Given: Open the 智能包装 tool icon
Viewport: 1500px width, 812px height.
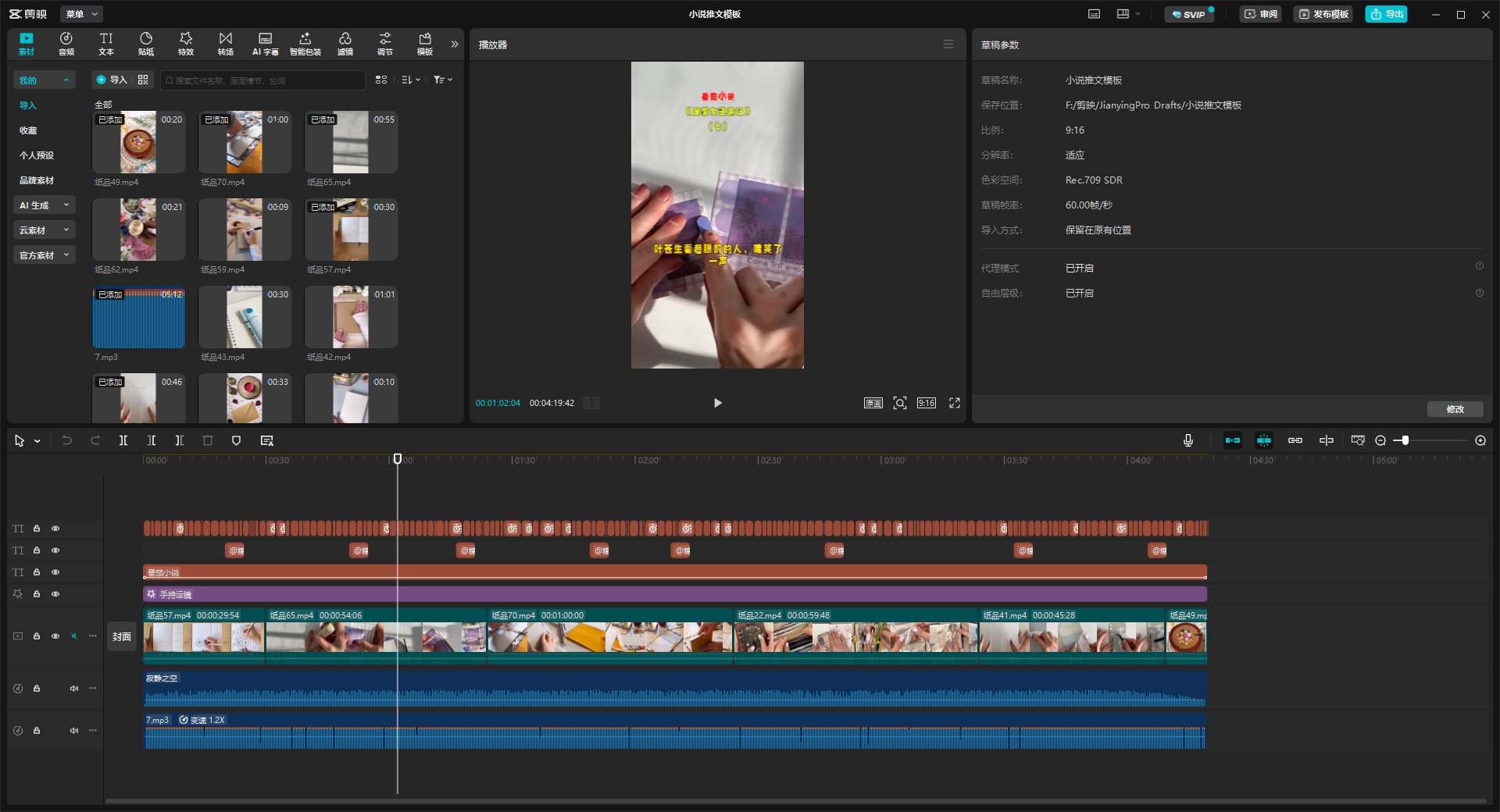Looking at the screenshot, I should pos(305,44).
